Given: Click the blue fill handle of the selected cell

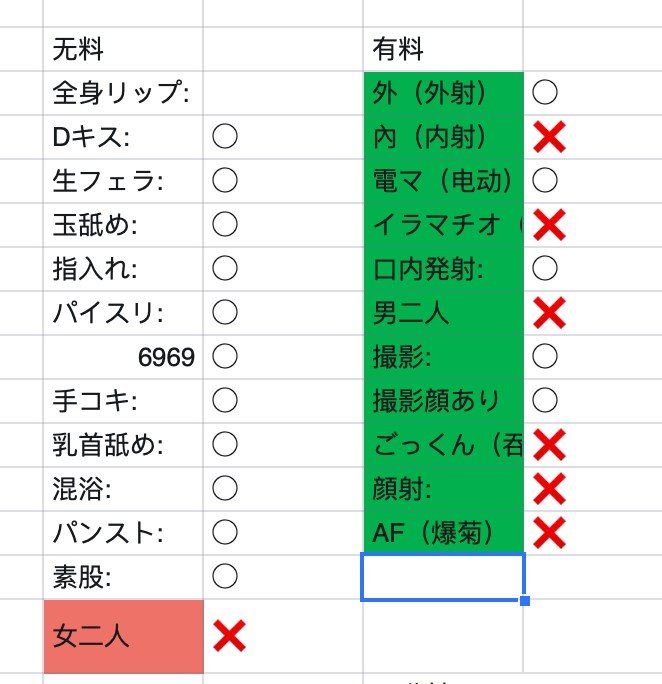Looking at the screenshot, I should point(525,600).
